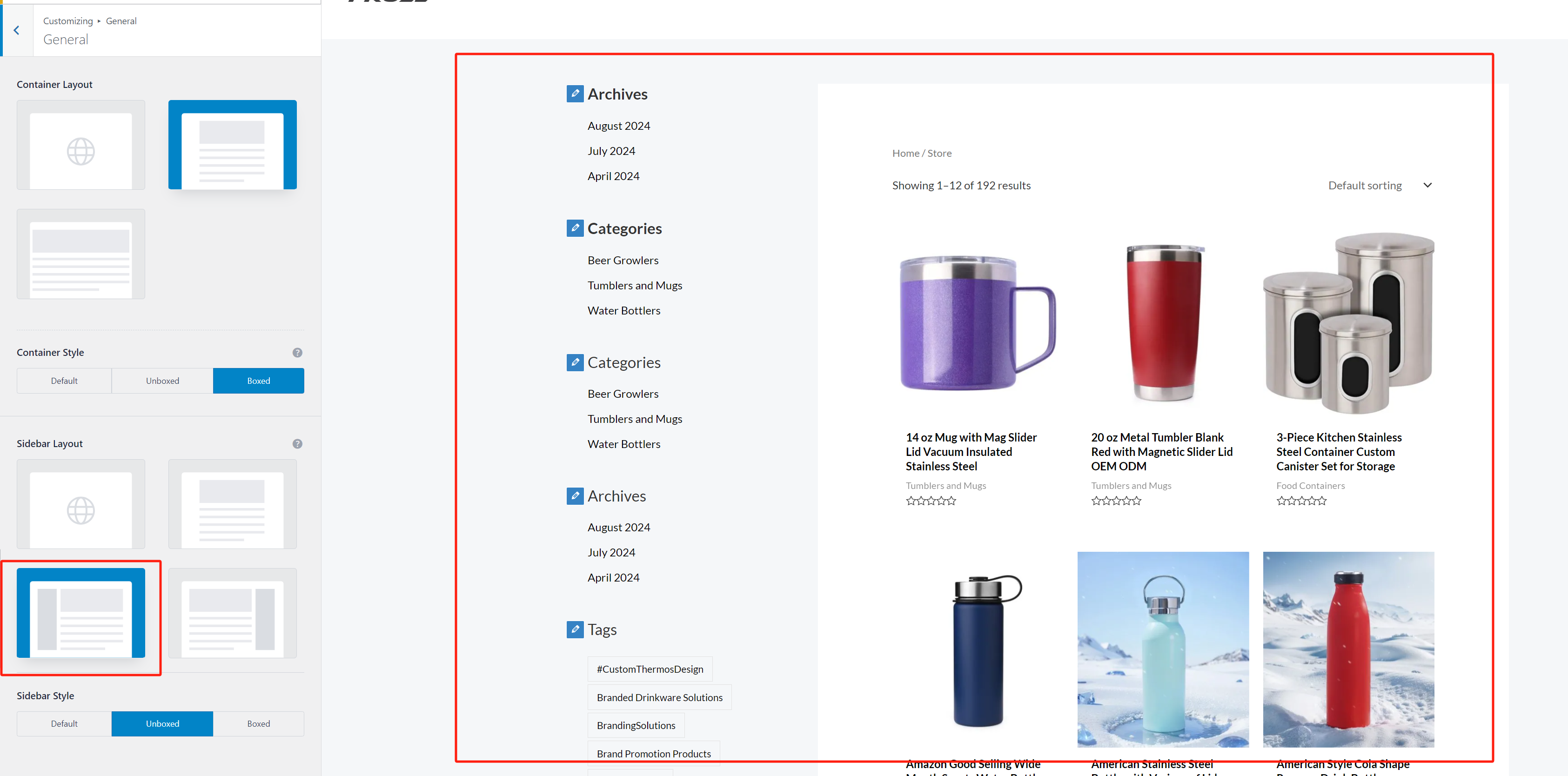Open the August 2024 archive link
The image size is (1568, 776).
coord(618,125)
